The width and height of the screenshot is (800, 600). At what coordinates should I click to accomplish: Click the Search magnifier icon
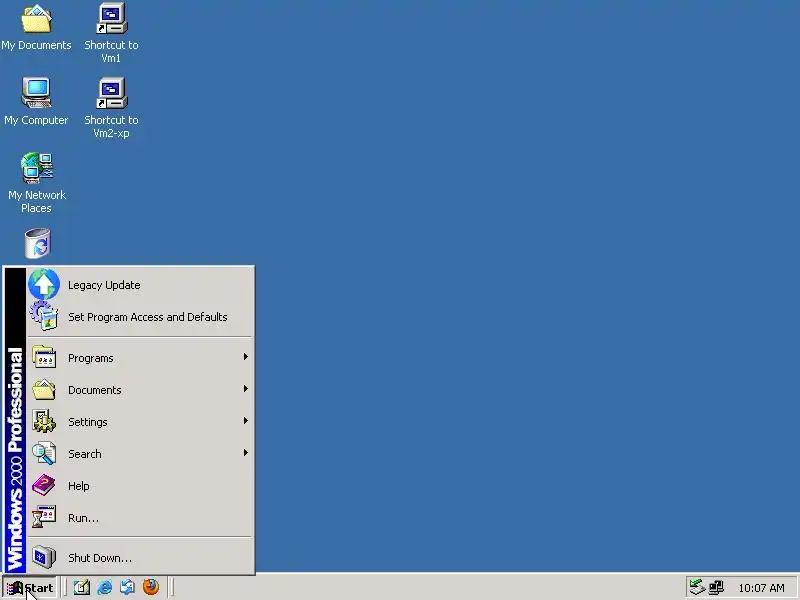[44, 454]
